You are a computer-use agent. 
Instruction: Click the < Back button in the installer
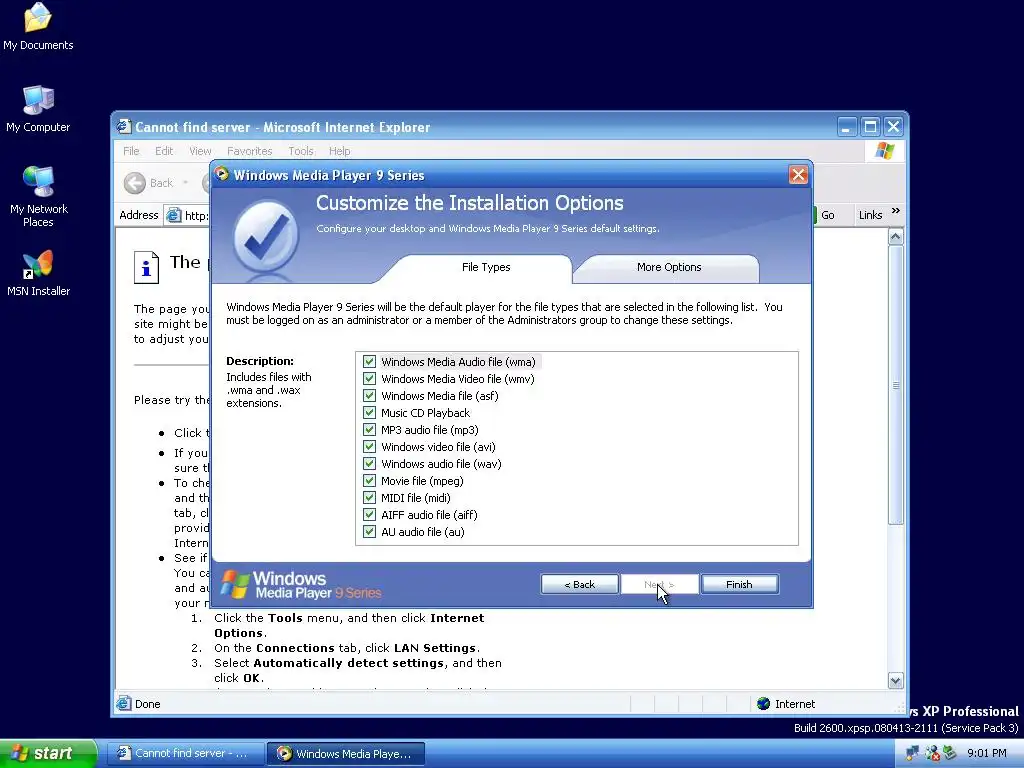(x=580, y=584)
